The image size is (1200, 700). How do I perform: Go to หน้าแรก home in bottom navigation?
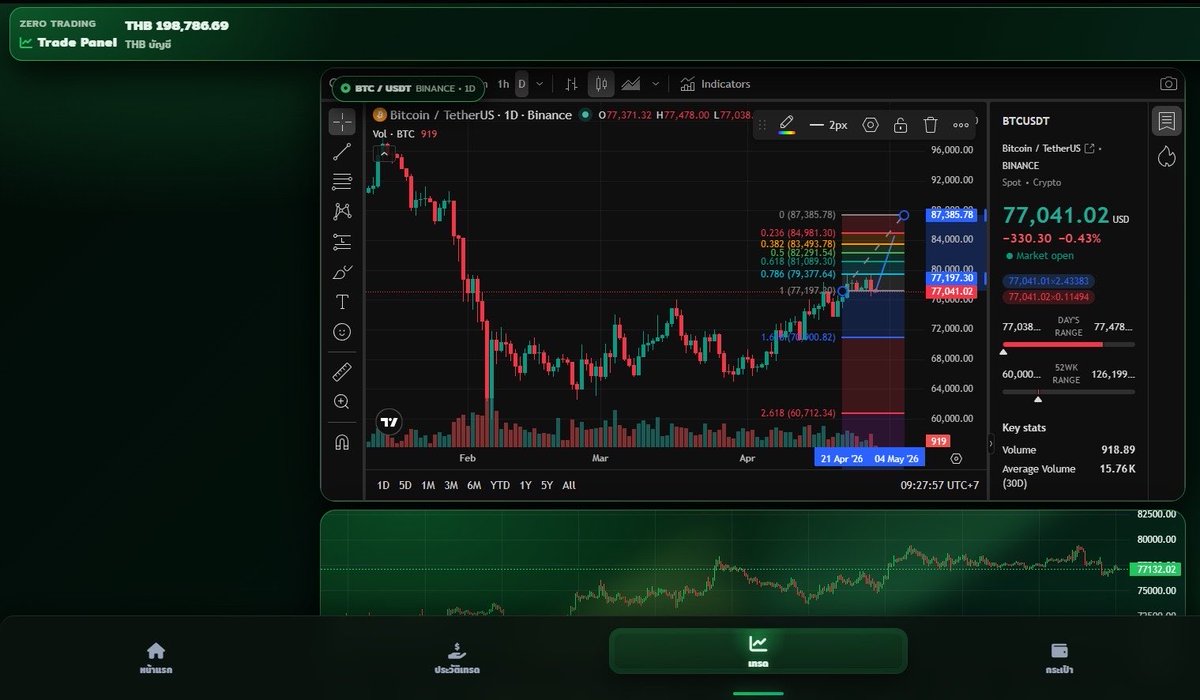tap(155, 656)
